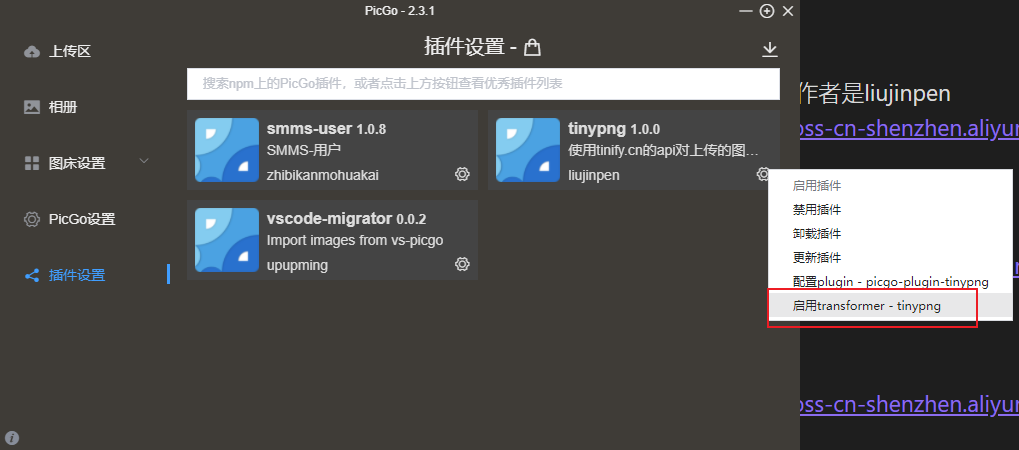Open settings gear for vscode-migrator plugin

(462, 264)
